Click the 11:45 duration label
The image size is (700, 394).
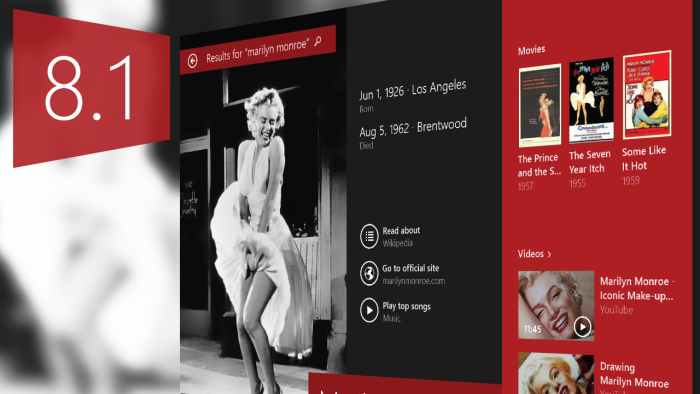532,330
